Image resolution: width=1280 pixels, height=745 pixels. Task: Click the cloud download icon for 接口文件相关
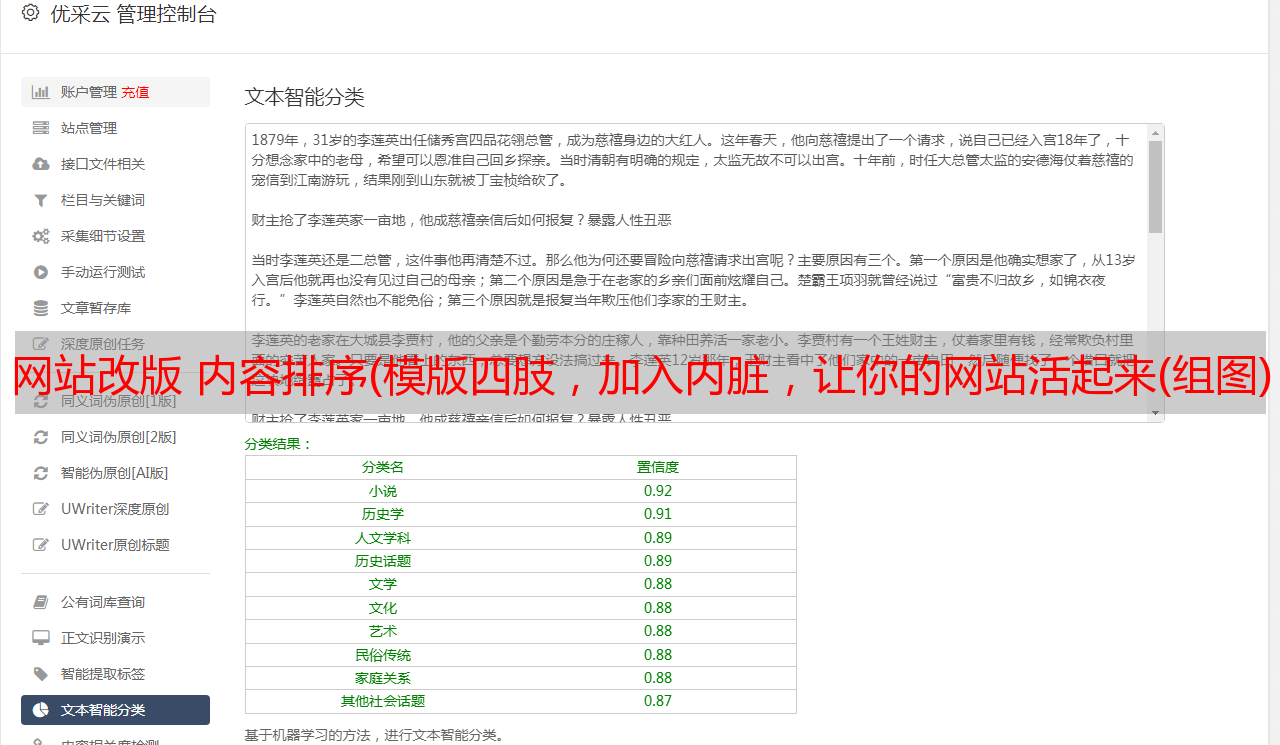click(x=41, y=164)
